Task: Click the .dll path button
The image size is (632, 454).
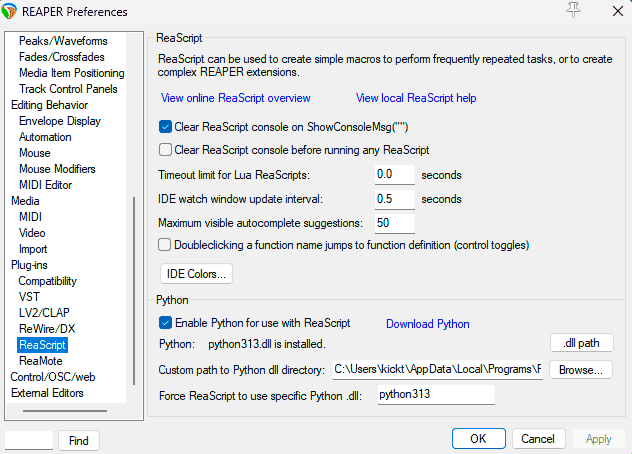Action: click(581, 343)
